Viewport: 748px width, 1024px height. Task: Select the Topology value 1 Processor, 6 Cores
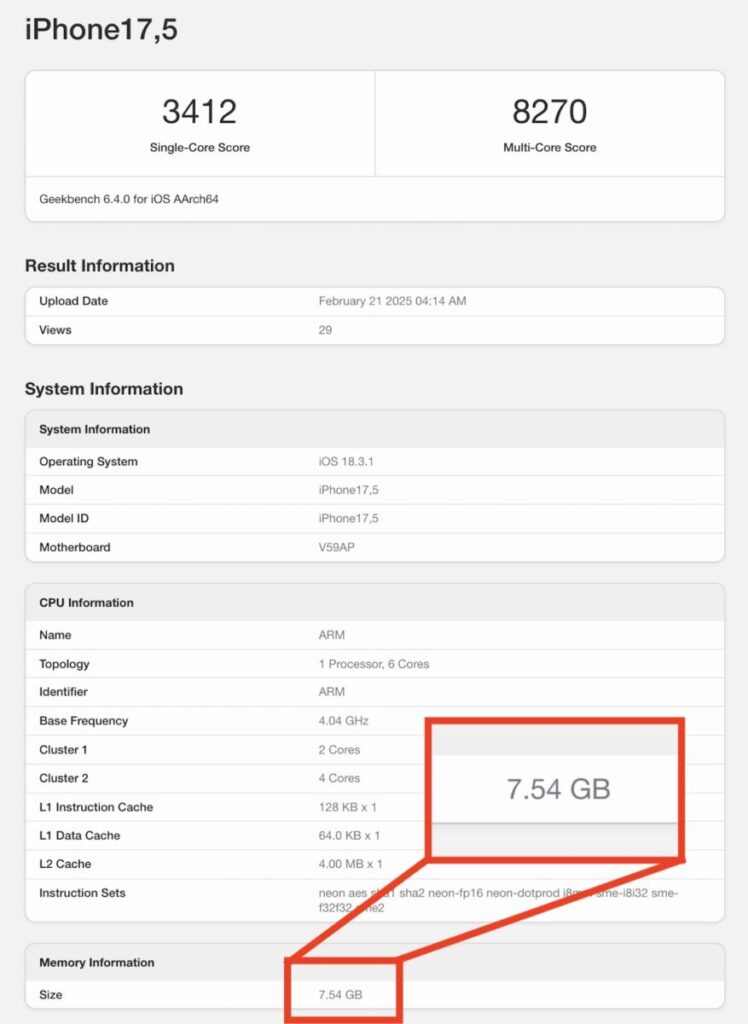374,664
